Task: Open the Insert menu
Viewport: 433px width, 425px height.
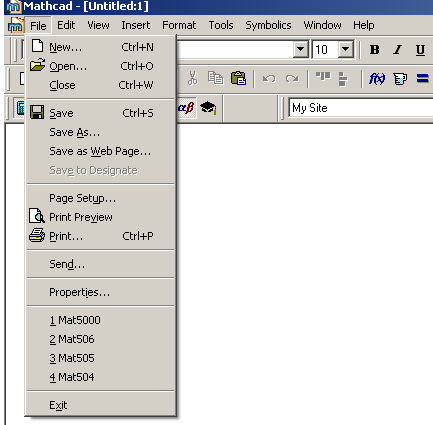Action: (x=136, y=25)
